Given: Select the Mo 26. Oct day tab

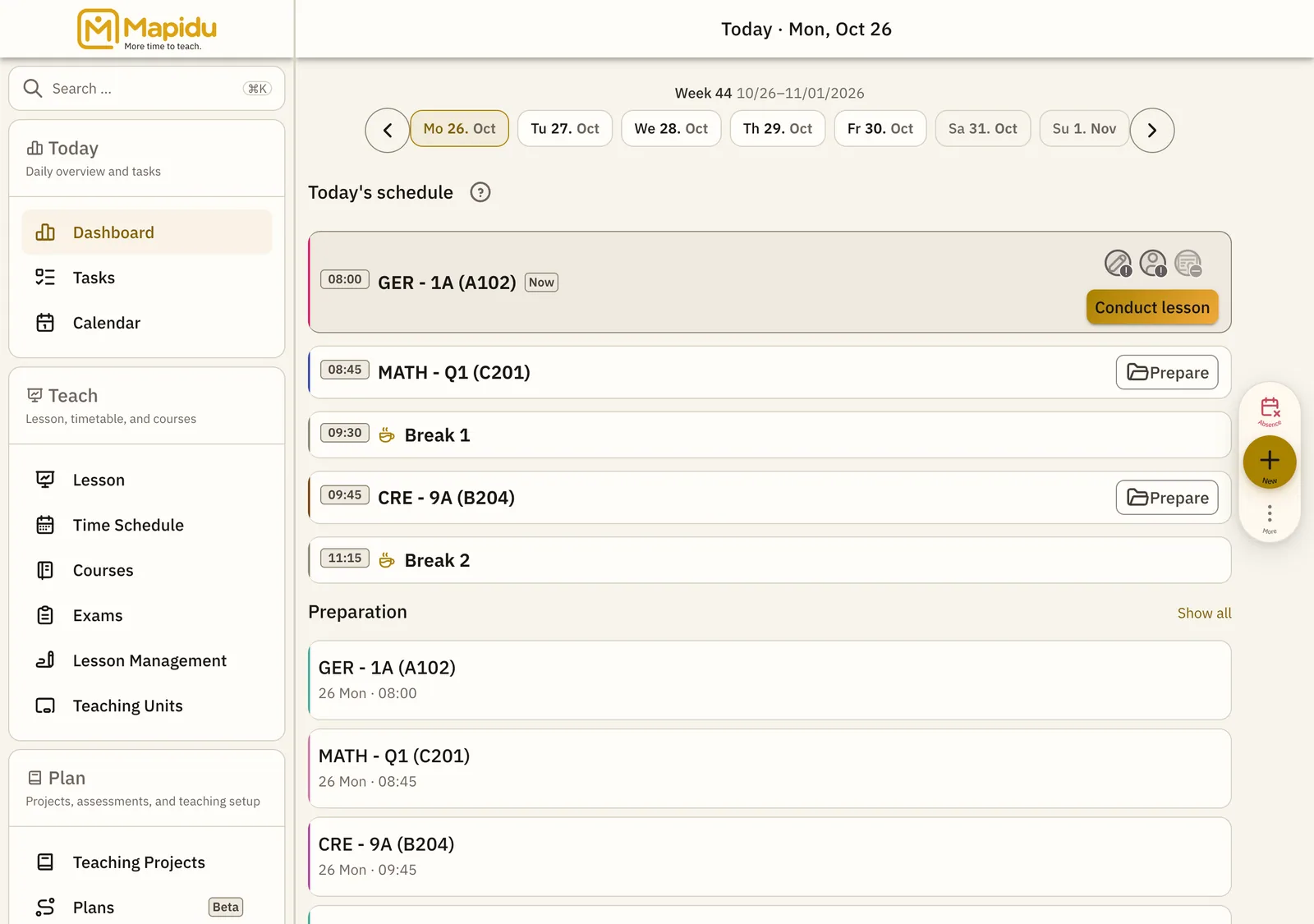Looking at the screenshot, I should tap(459, 129).
